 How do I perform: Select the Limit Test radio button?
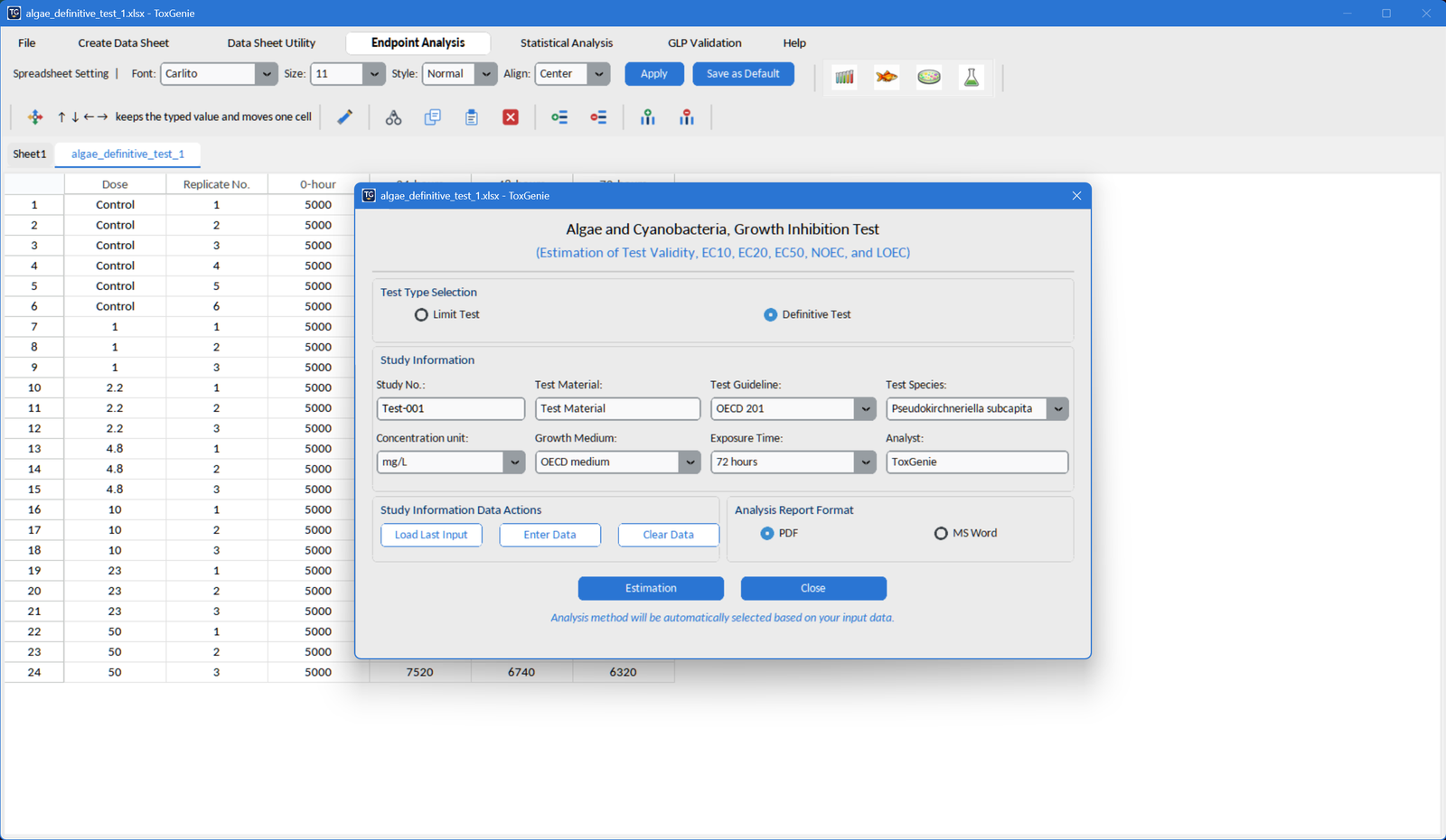(421, 314)
